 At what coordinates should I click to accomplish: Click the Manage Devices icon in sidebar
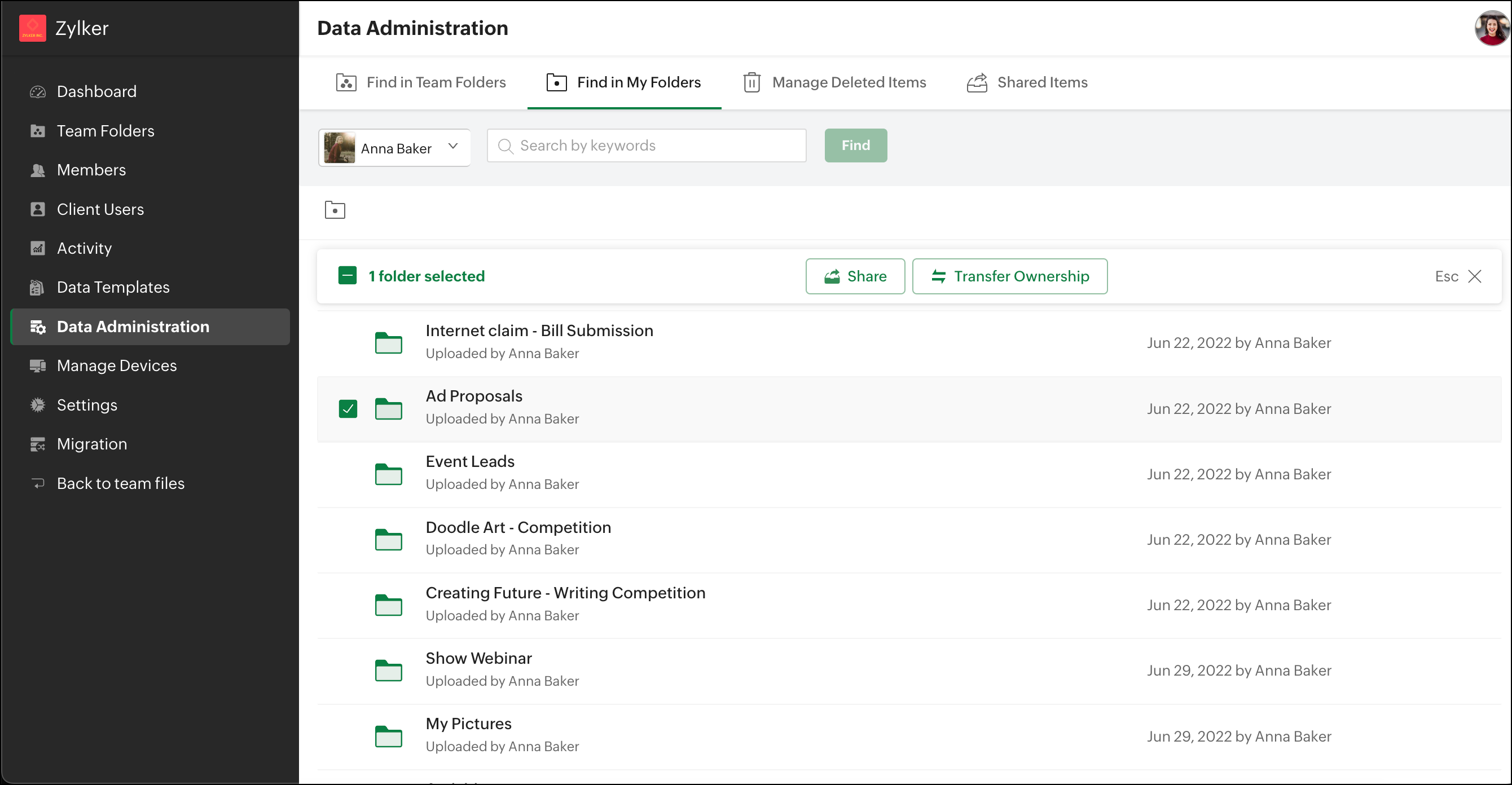38,365
